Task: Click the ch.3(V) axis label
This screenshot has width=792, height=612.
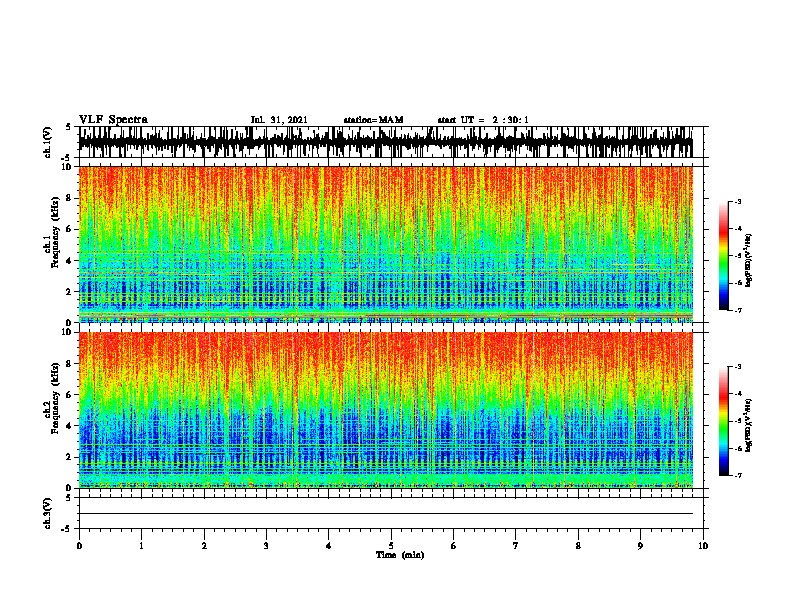Action: (48, 513)
